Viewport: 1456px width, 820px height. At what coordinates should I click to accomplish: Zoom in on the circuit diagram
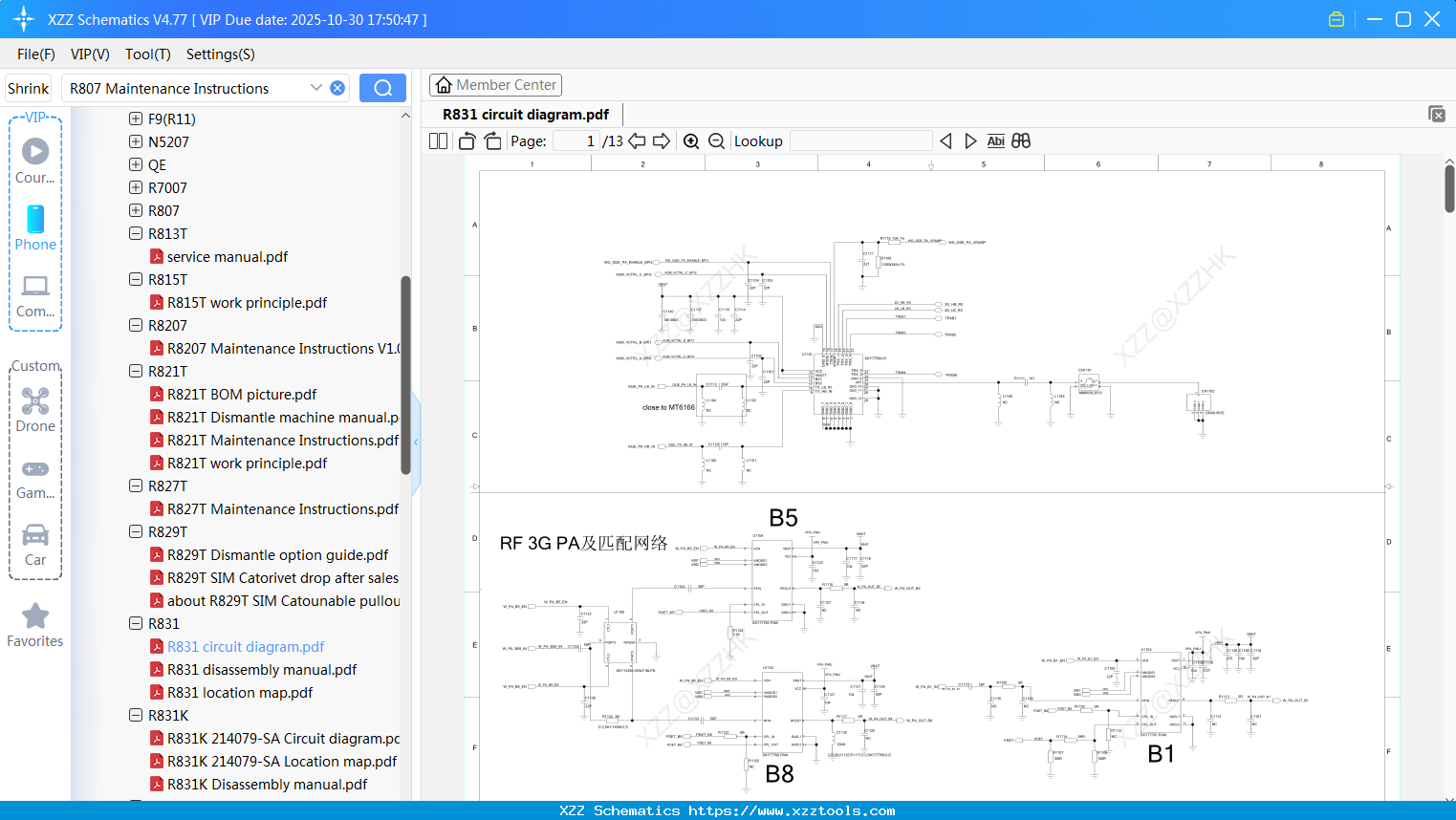coord(691,140)
